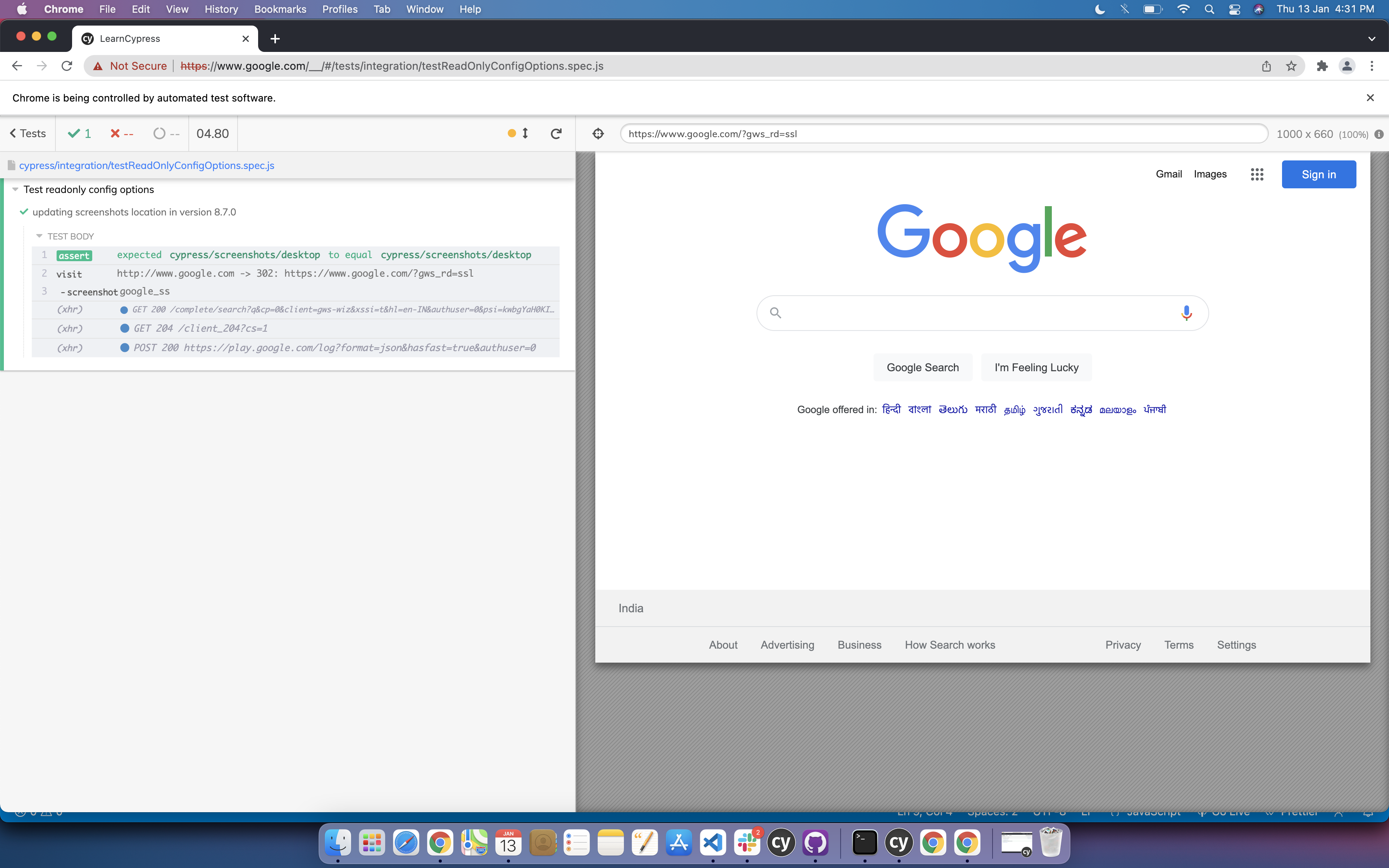The image size is (1389, 868).
Task: Toggle the auto-scrolling arrow indicator
Action: [525, 133]
